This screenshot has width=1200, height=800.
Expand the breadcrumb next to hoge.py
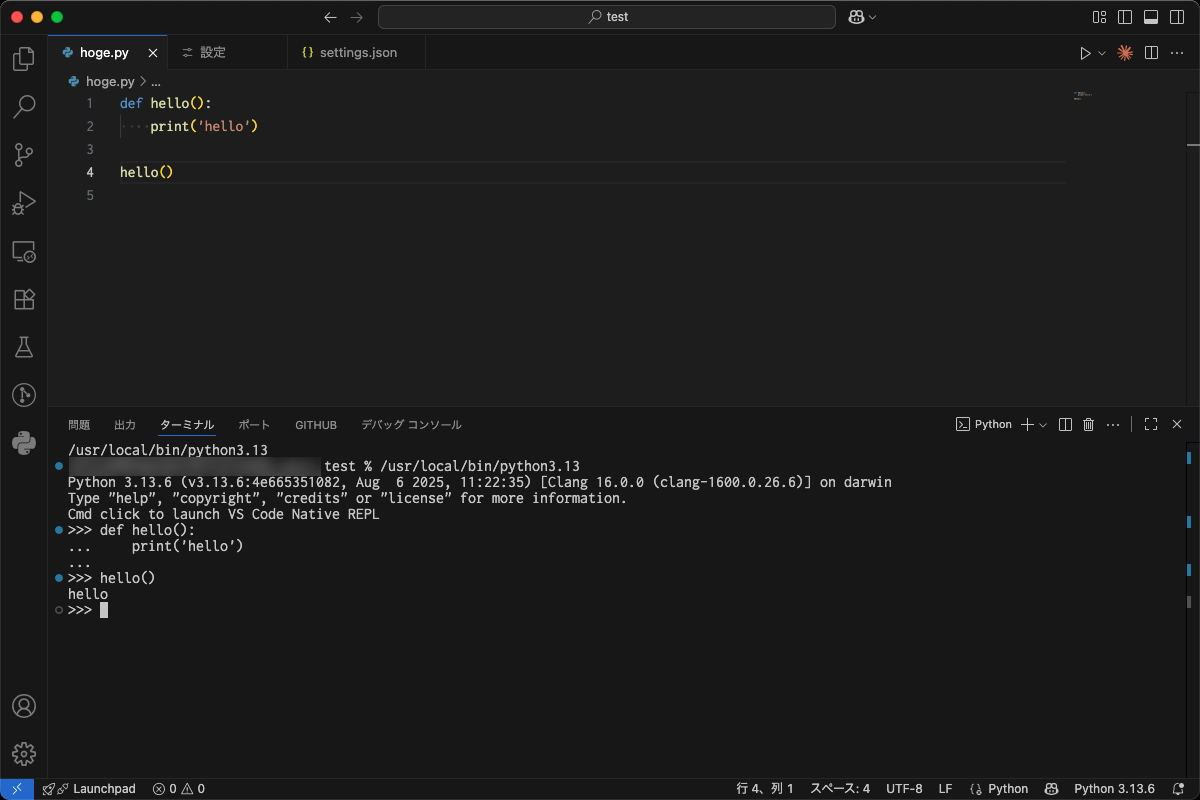pos(155,81)
